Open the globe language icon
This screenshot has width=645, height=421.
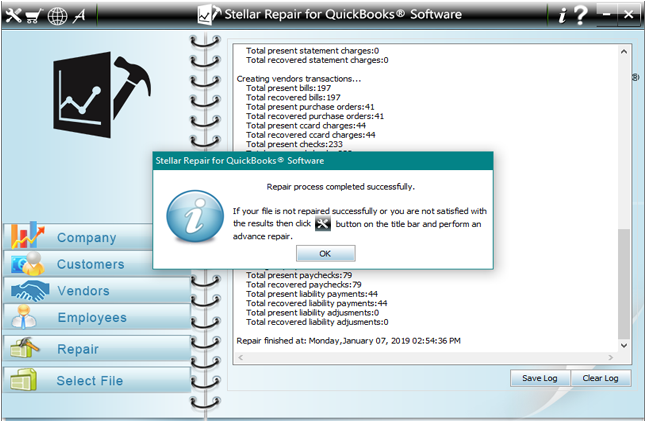(x=57, y=16)
